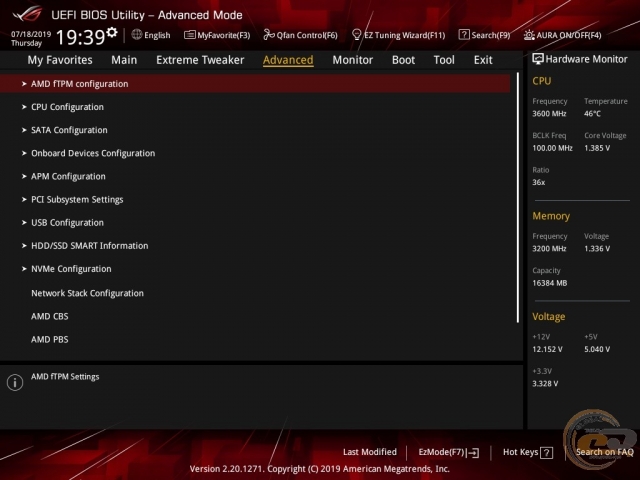Click the EZ Tuning Wizard bulb icon
The image size is (640, 480).
coord(356,35)
